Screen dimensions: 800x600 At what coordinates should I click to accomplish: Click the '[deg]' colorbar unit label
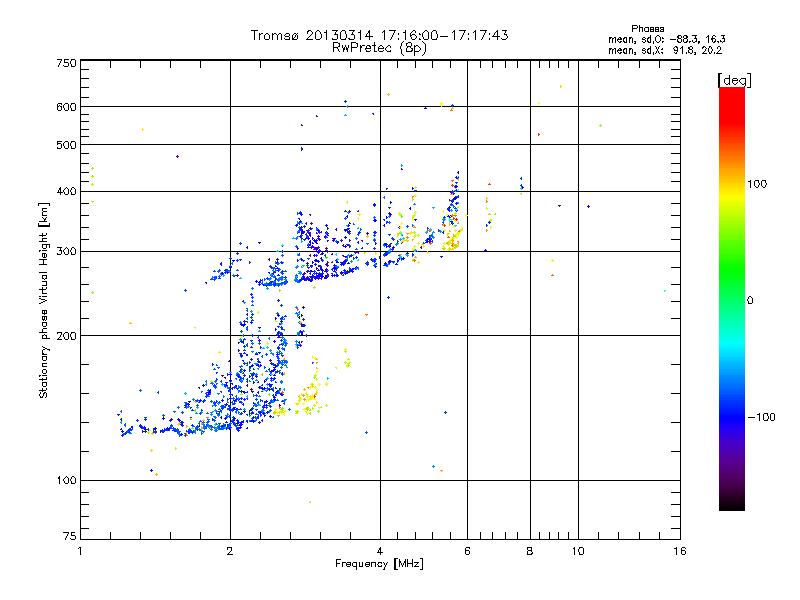pos(734,80)
